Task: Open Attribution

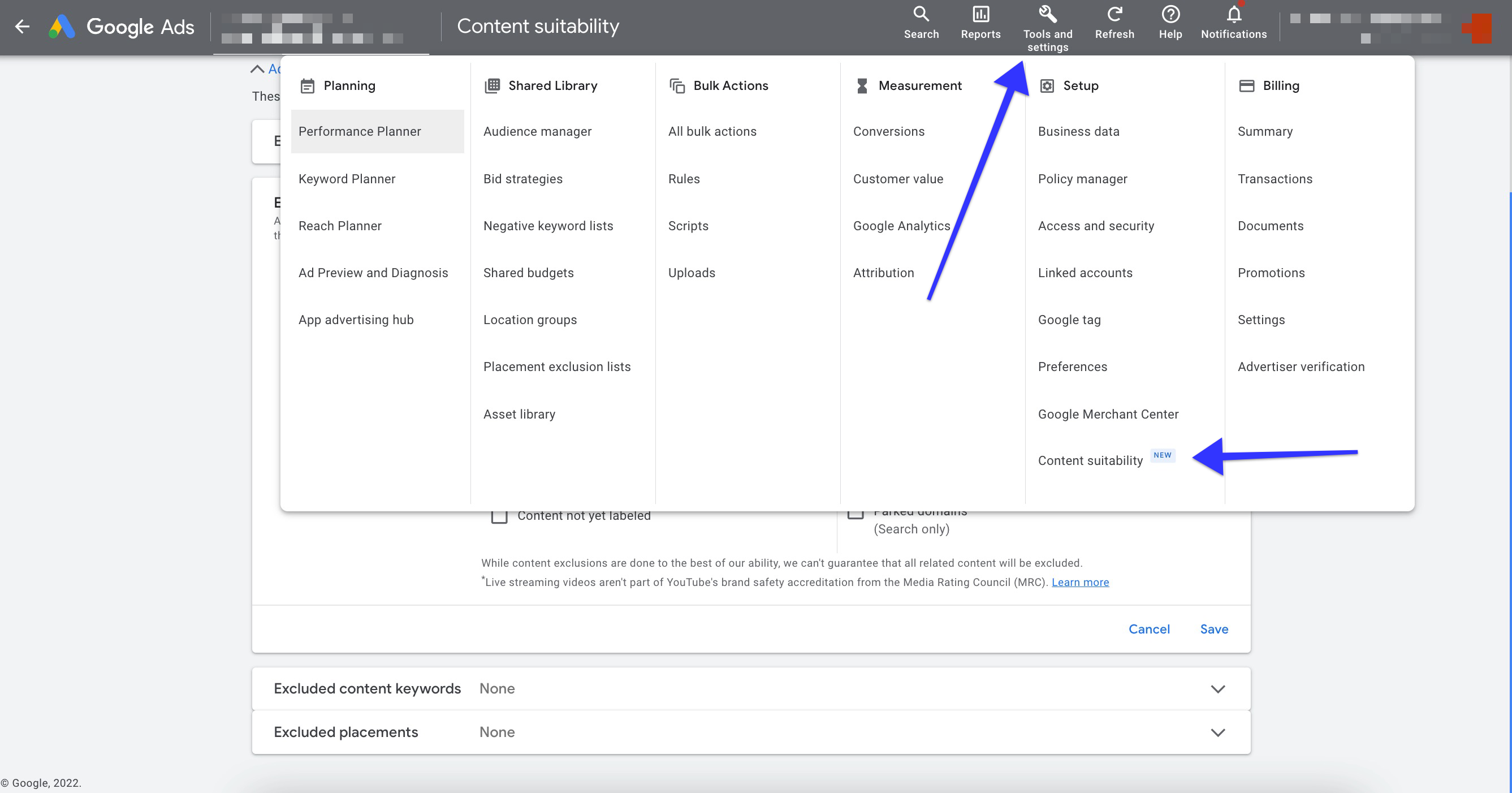Action: (x=883, y=273)
